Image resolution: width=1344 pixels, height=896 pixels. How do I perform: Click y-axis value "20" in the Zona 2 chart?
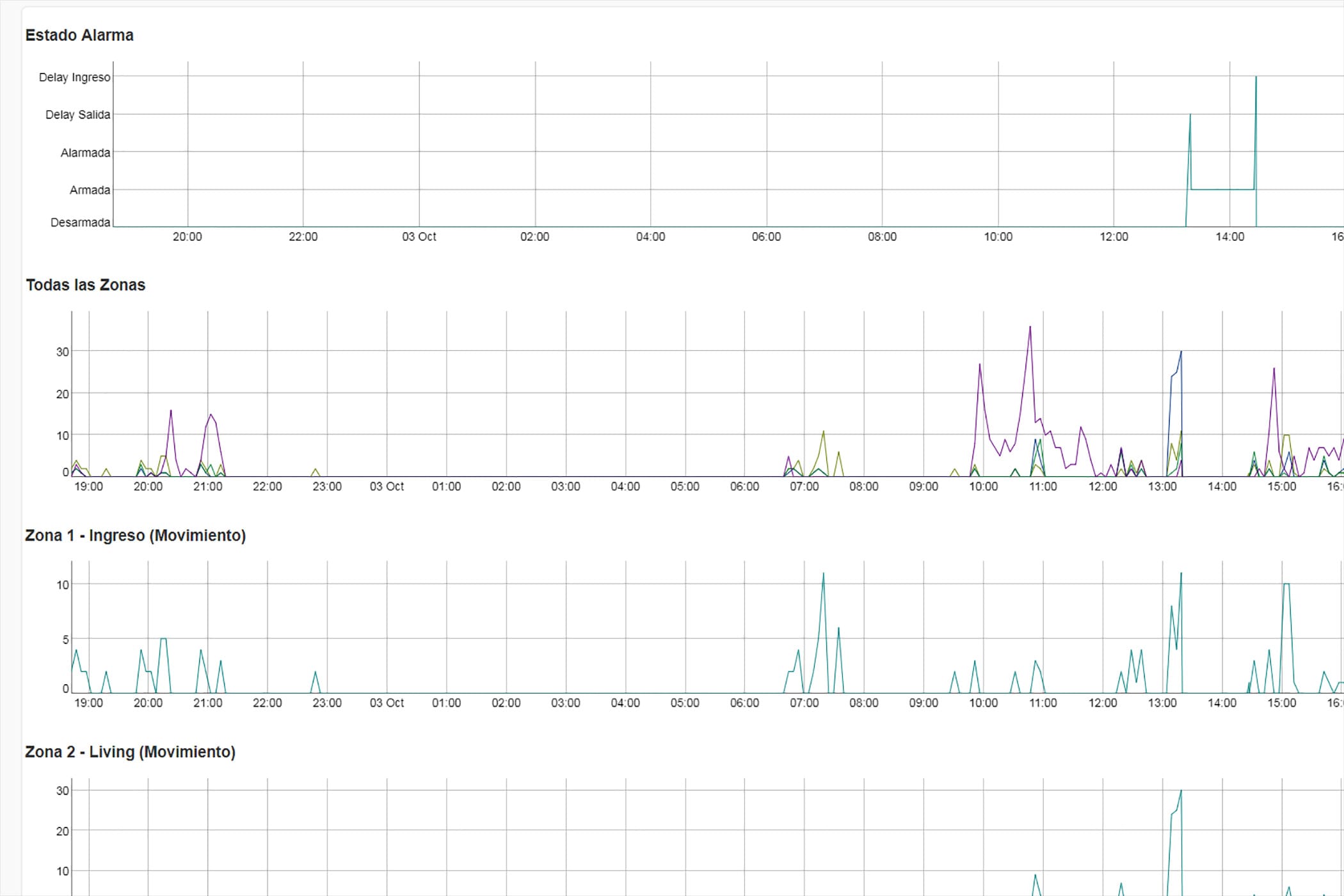tap(62, 831)
